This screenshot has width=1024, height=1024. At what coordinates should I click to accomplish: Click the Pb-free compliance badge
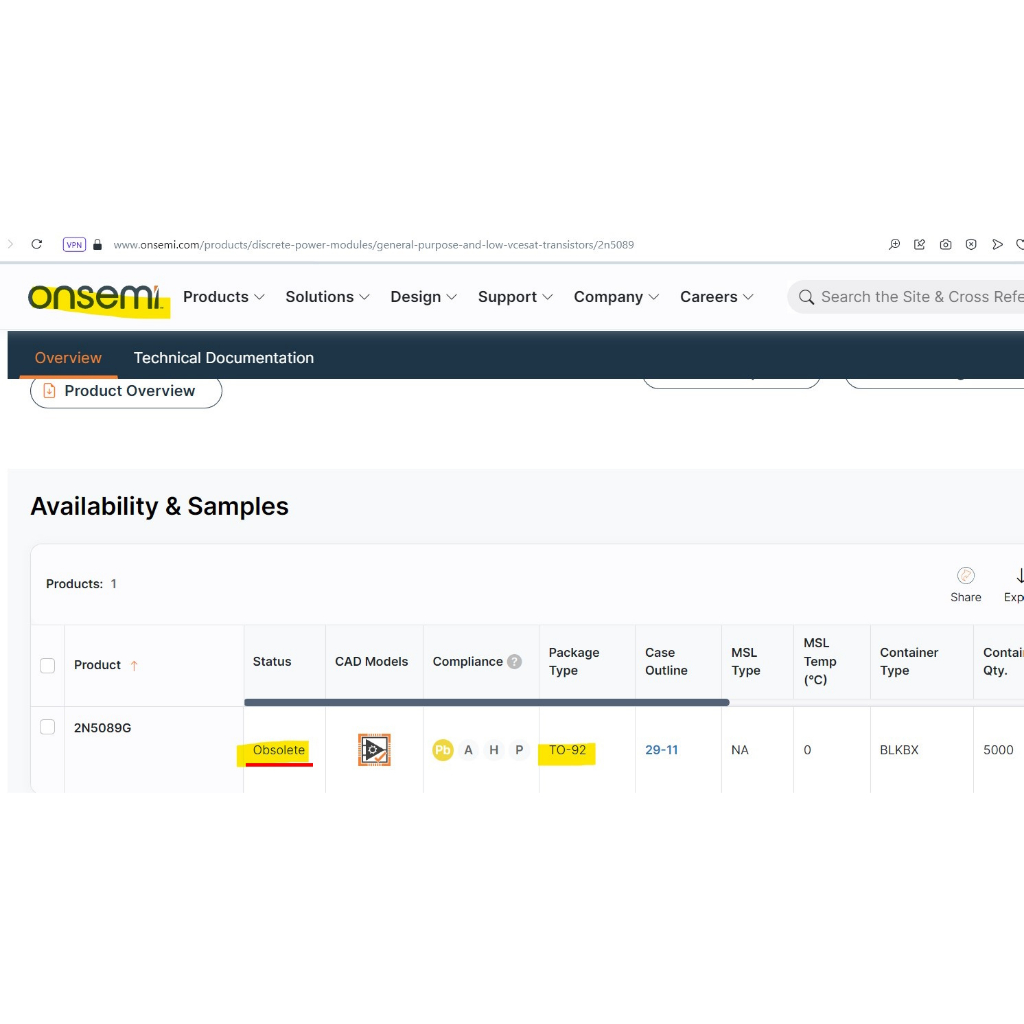(x=443, y=750)
